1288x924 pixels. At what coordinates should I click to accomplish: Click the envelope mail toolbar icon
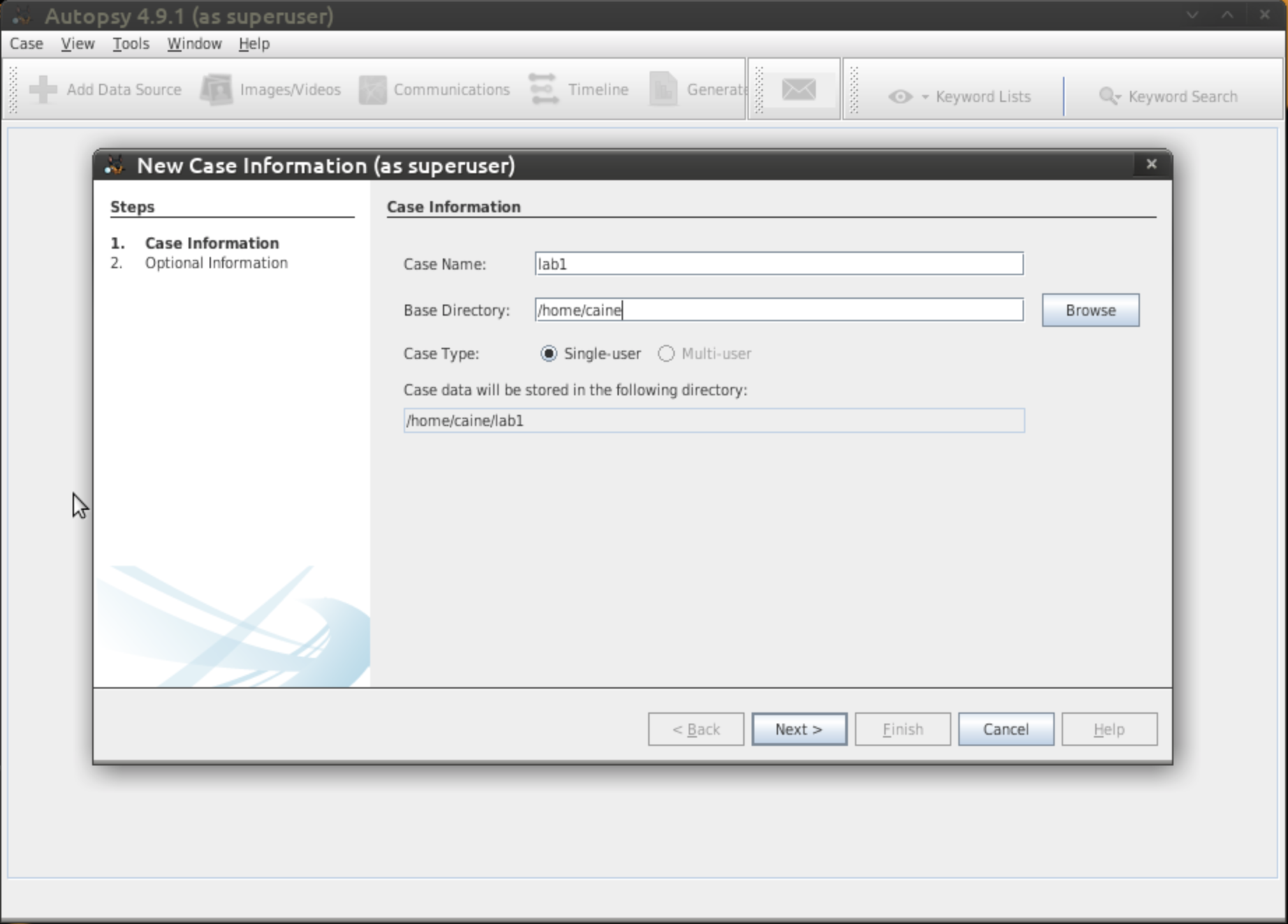(x=799, y=89)
